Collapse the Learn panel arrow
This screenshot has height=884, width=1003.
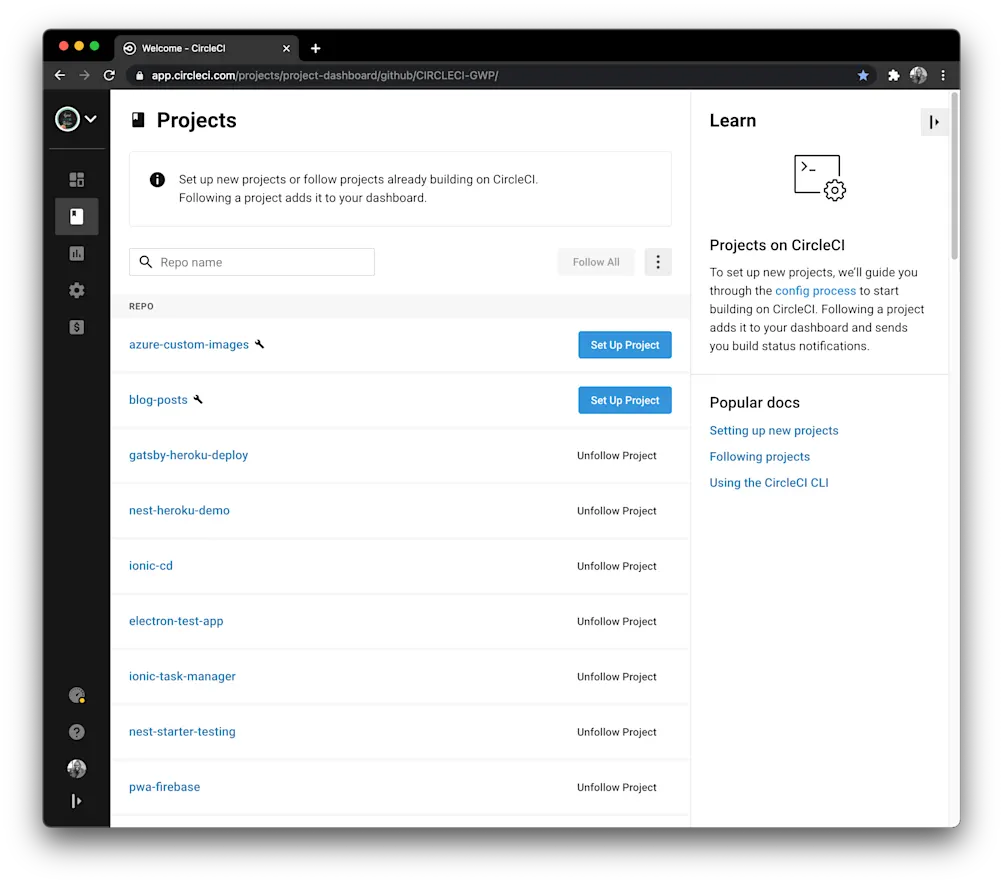point(934,121)
